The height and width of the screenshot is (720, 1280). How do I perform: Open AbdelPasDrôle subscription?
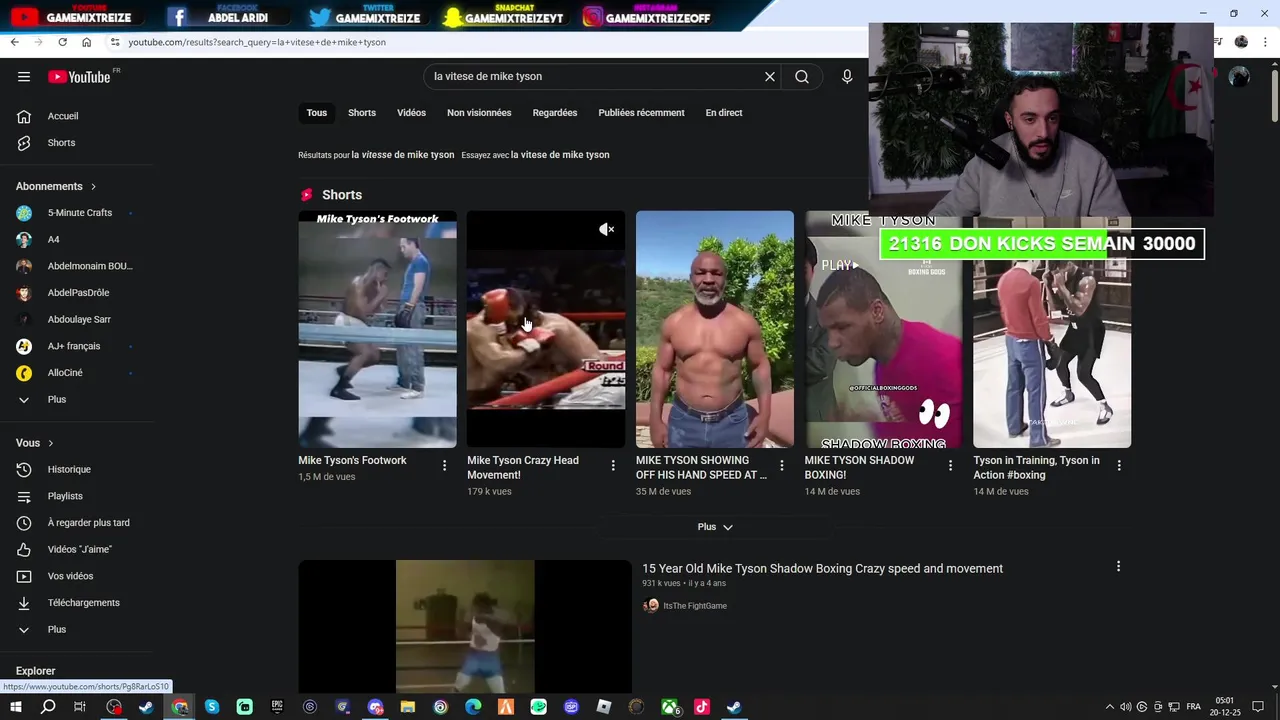77,293
